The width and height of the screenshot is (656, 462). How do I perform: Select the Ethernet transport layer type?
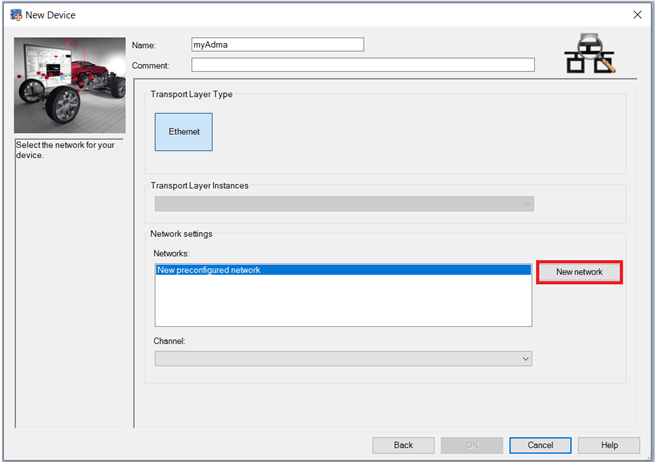point(184,132)
